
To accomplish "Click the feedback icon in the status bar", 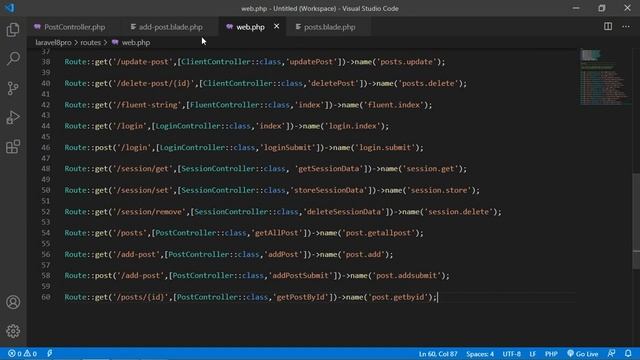I will coord(611,354).
